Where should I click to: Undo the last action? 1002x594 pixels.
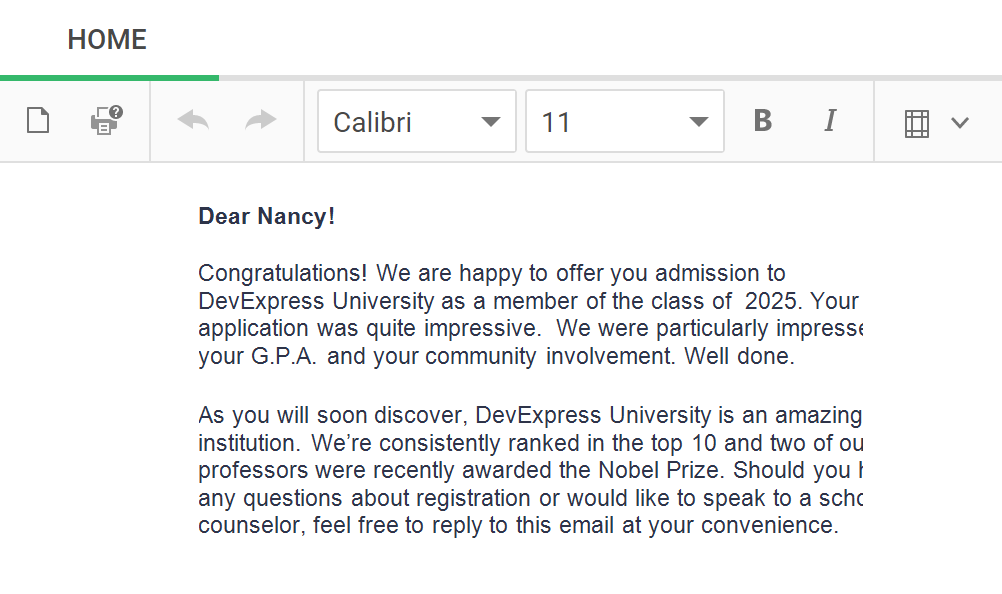click(x=193, y=122)
